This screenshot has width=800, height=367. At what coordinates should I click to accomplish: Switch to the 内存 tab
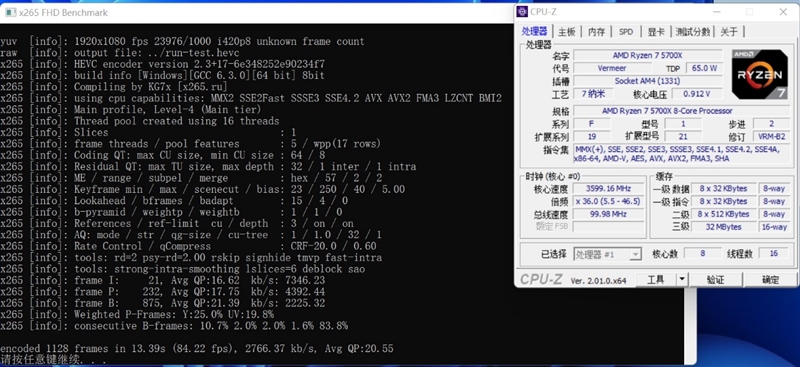point(596,32)
